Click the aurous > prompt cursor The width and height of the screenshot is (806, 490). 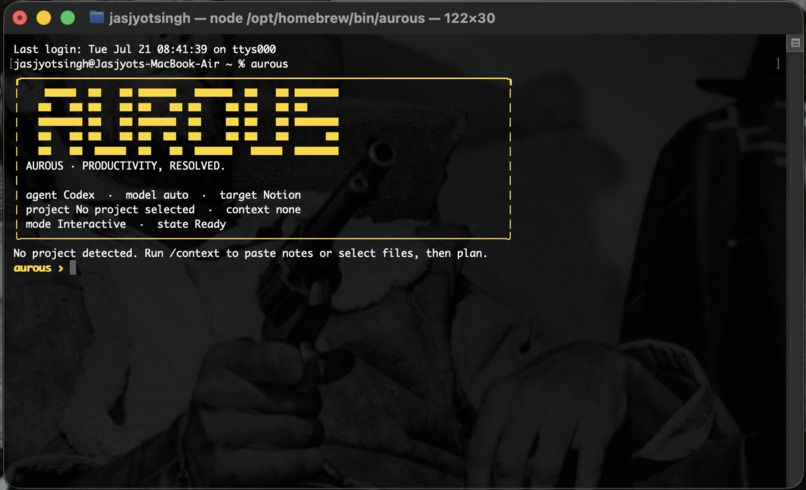tap(73, 267)
